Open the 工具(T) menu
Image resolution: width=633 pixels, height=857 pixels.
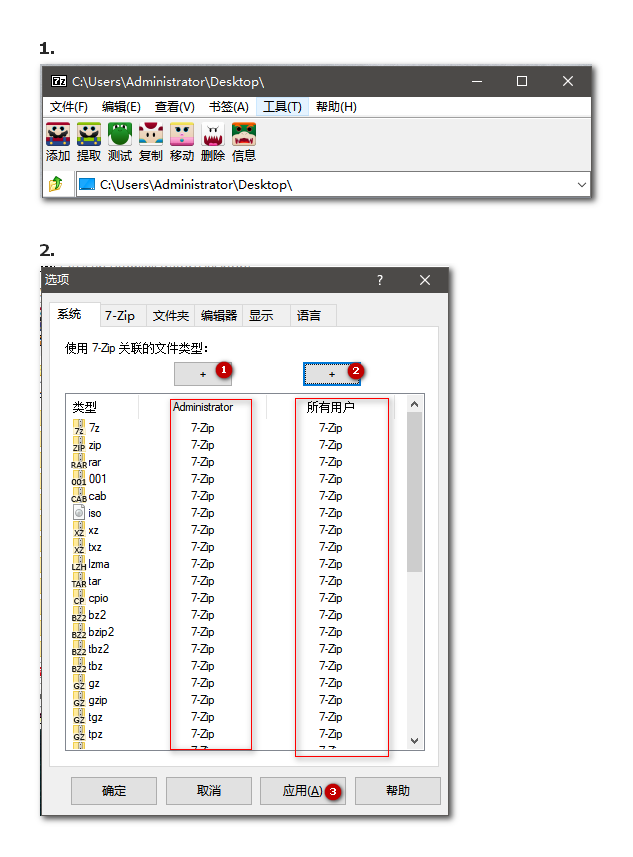pos(282,107)
